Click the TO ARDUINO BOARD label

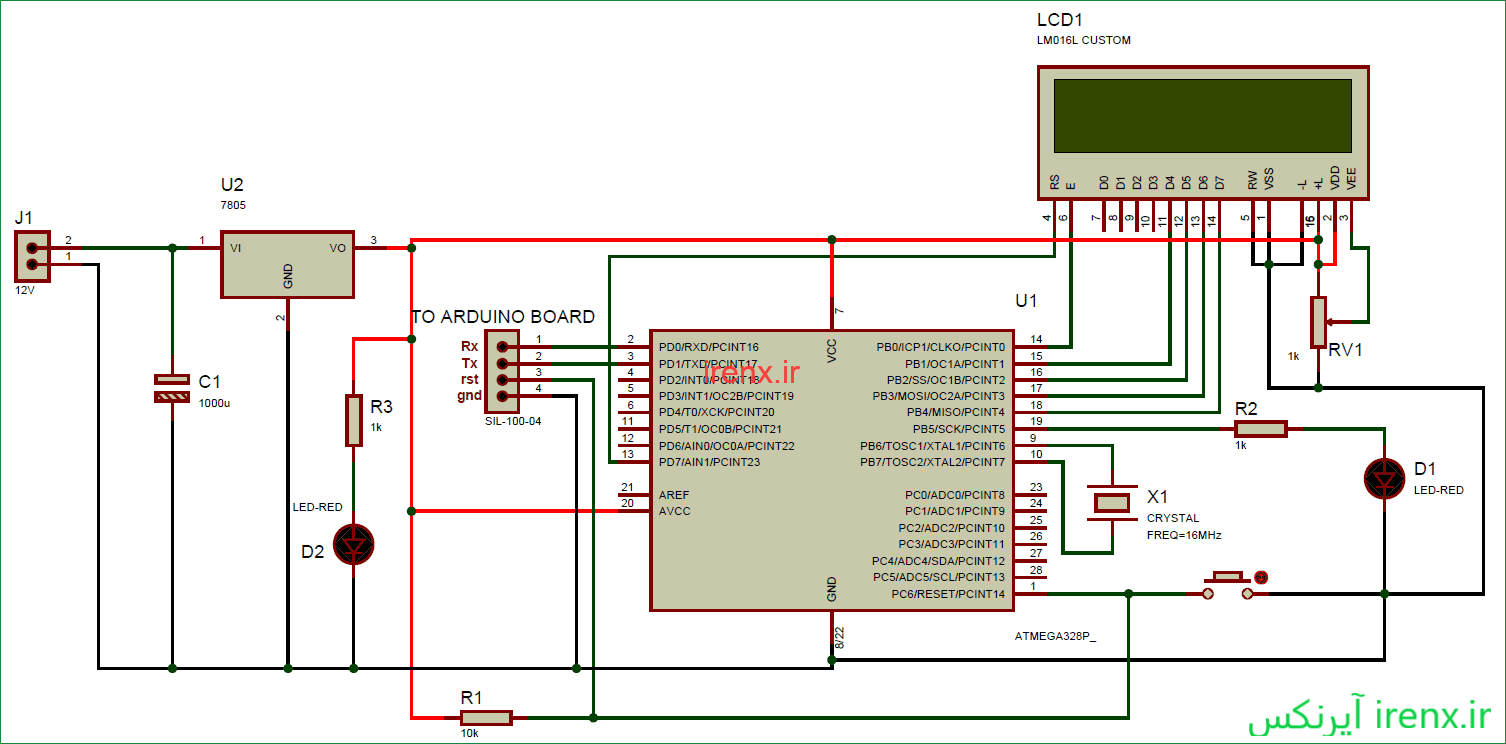coord(503,317)
